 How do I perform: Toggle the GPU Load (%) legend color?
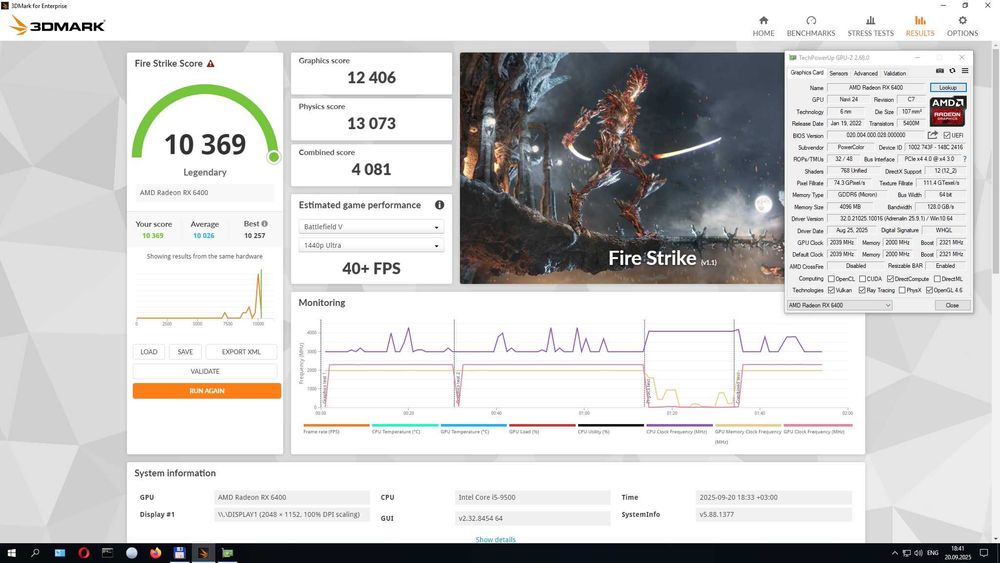(542, 425)
